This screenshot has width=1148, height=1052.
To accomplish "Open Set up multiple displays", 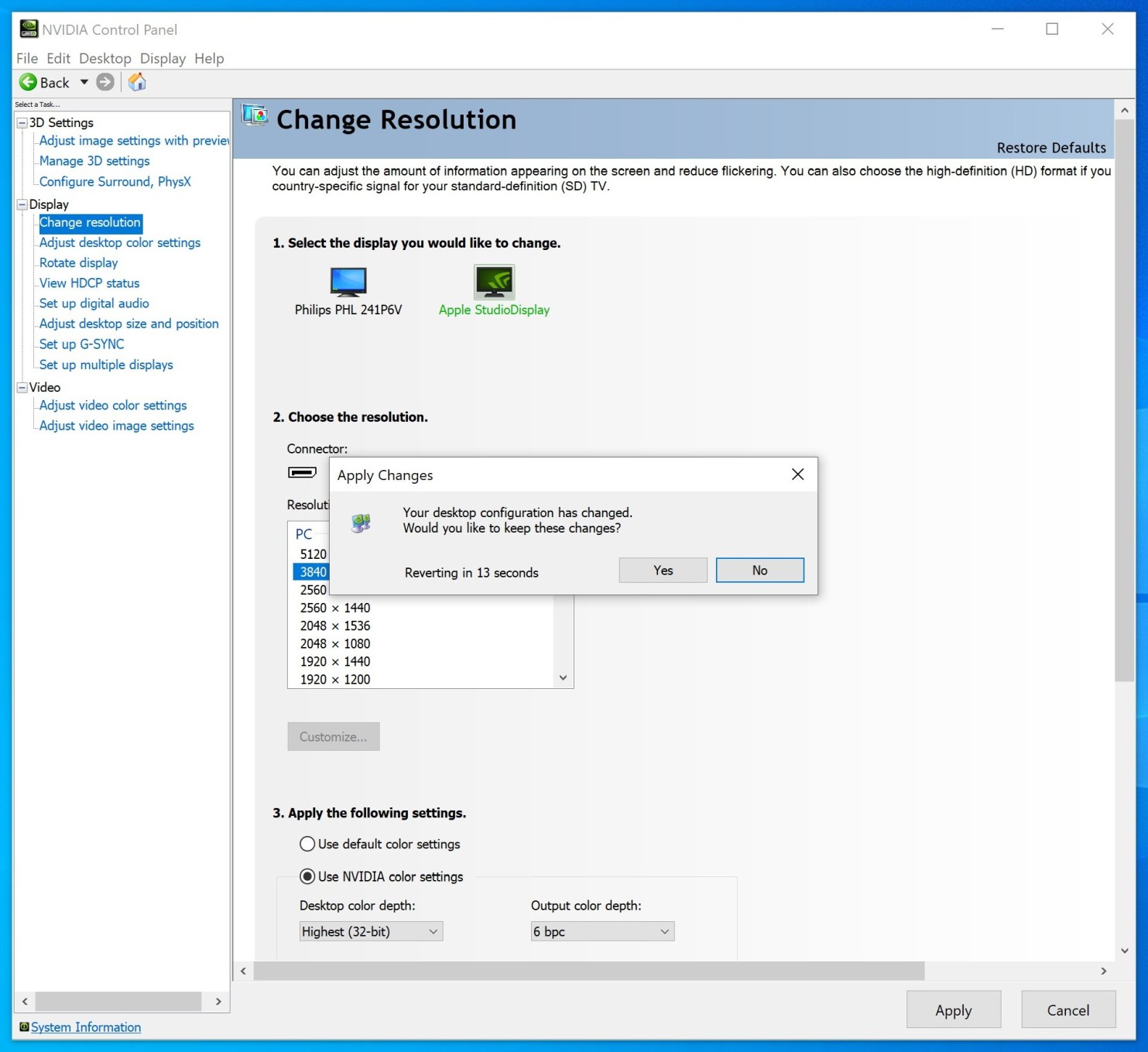I will [x=106, y=365].
